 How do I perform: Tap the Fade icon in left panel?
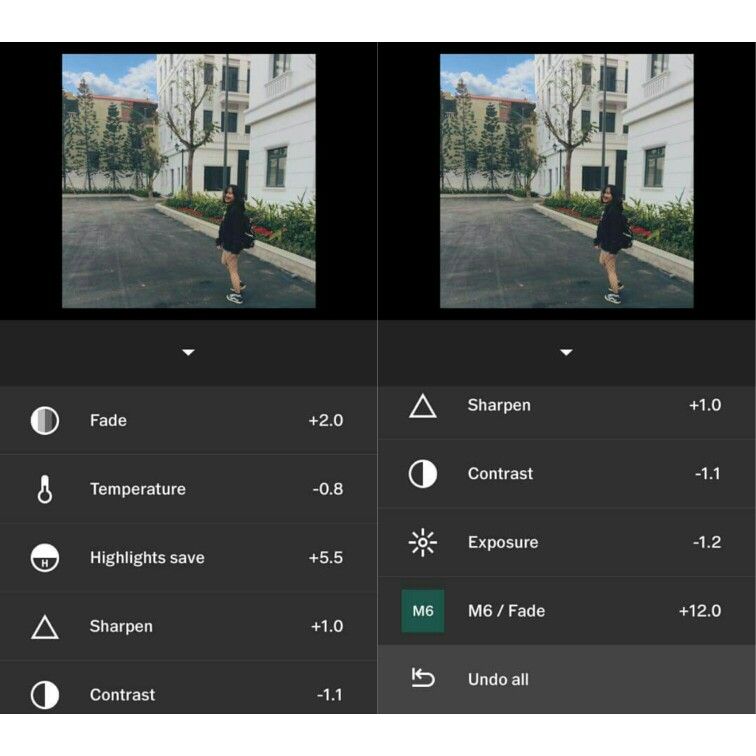[x=45, y=420]
